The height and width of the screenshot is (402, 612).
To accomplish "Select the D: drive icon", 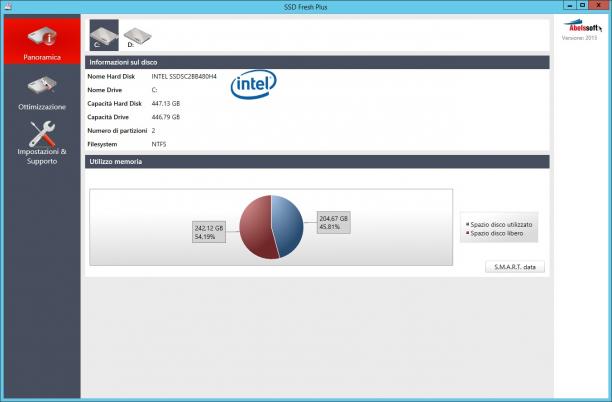I will pos(137,37).
